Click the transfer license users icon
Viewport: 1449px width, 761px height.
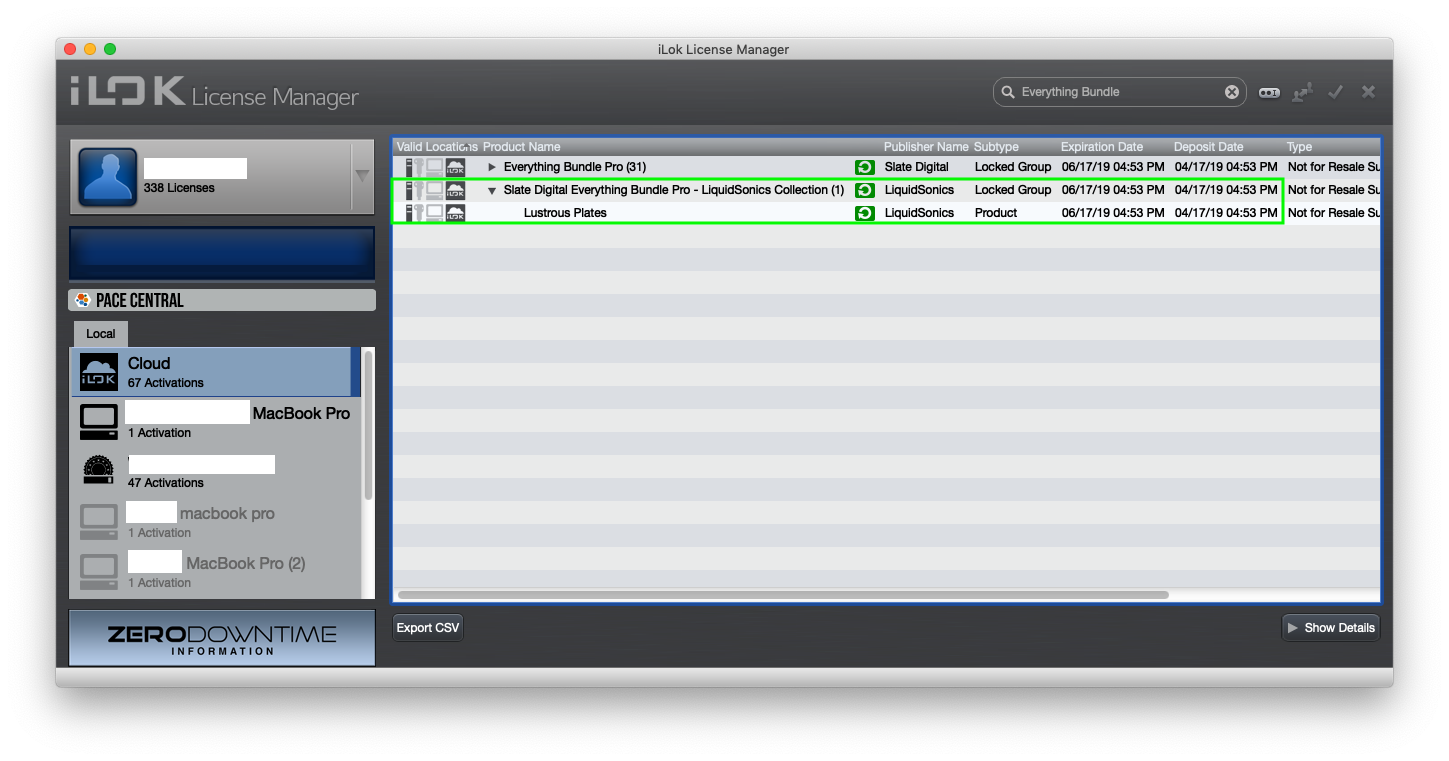point(1302,92)
